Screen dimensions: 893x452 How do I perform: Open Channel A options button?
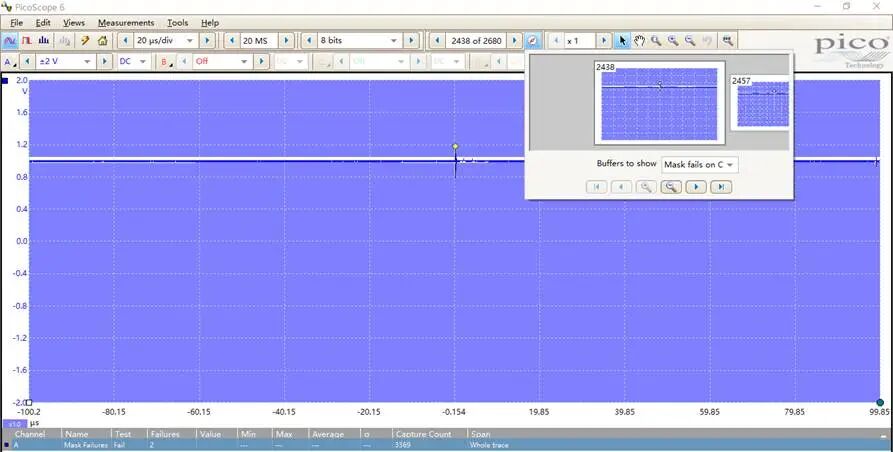click(x=10, y=61)
